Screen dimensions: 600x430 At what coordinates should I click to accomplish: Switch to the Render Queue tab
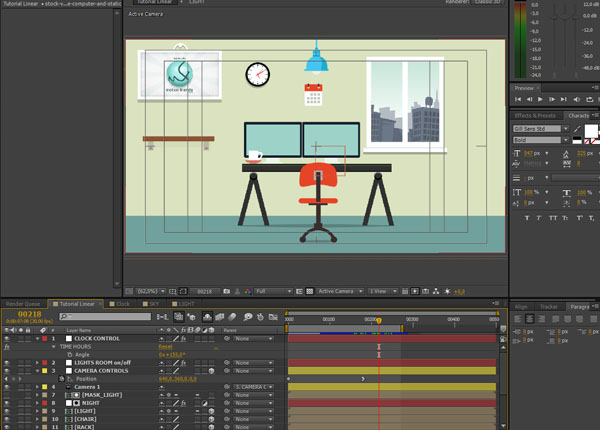23,304
